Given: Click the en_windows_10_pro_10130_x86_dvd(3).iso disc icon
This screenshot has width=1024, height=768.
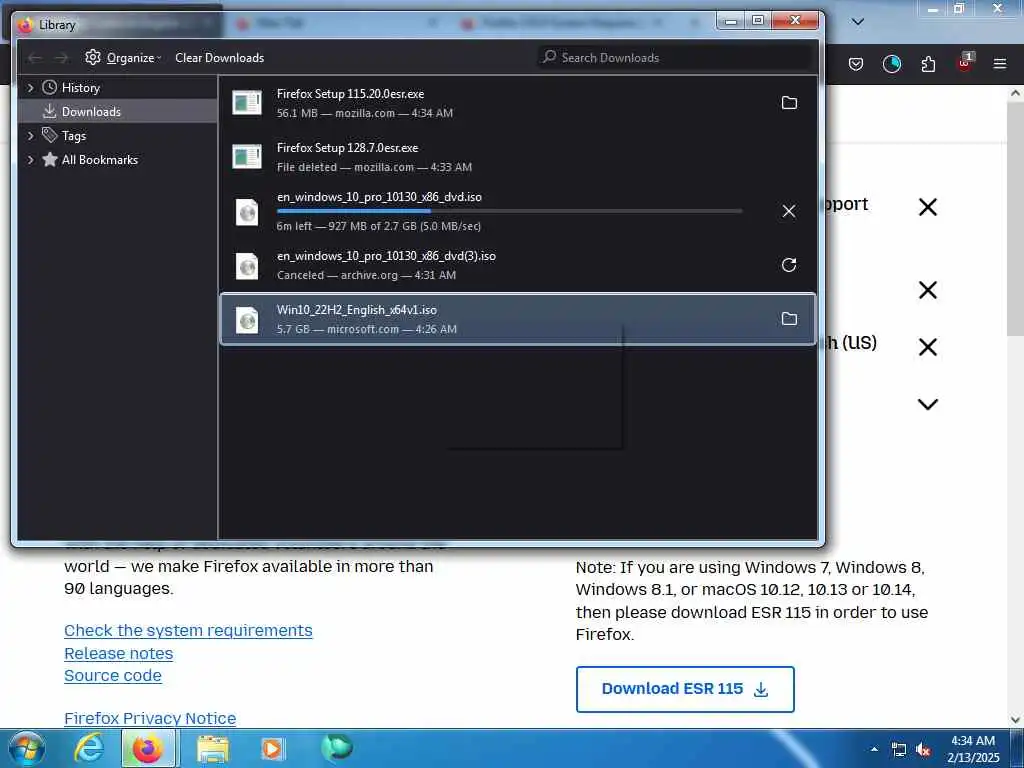Looking at the screenshot, I should pos(247,266).
